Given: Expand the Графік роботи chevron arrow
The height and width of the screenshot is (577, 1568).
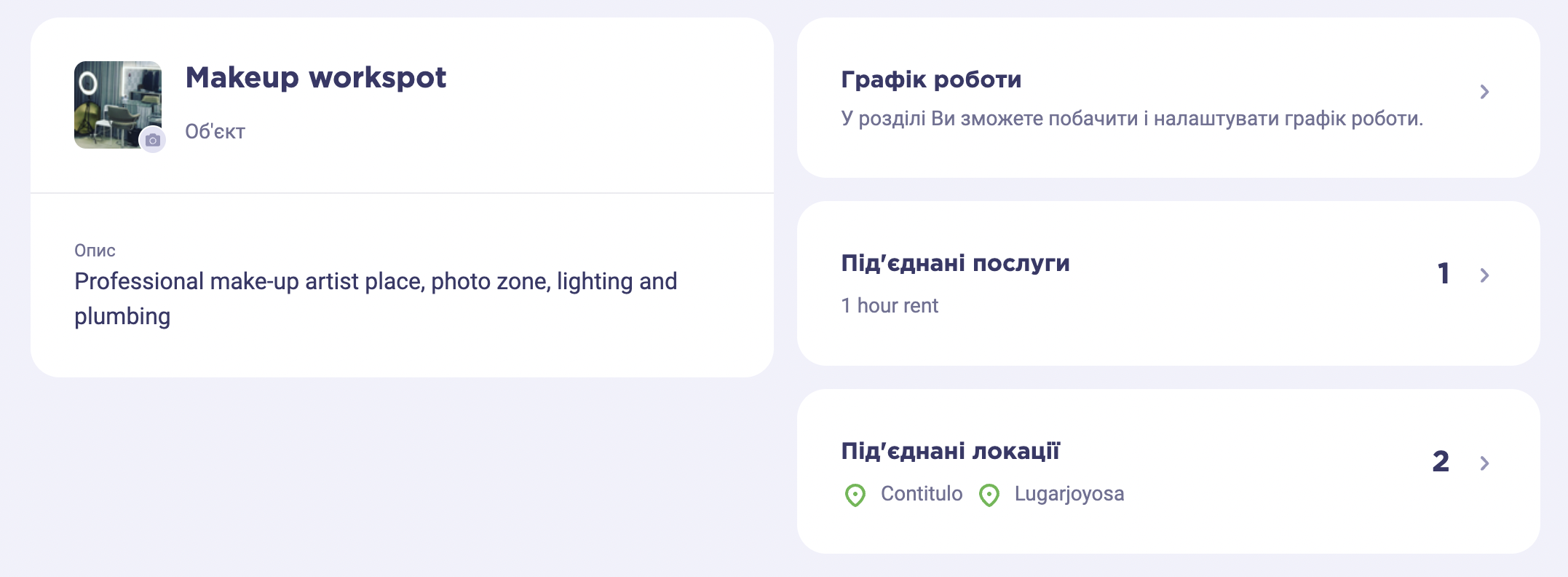Looking at the screenshot, I should pos(1484,92).
